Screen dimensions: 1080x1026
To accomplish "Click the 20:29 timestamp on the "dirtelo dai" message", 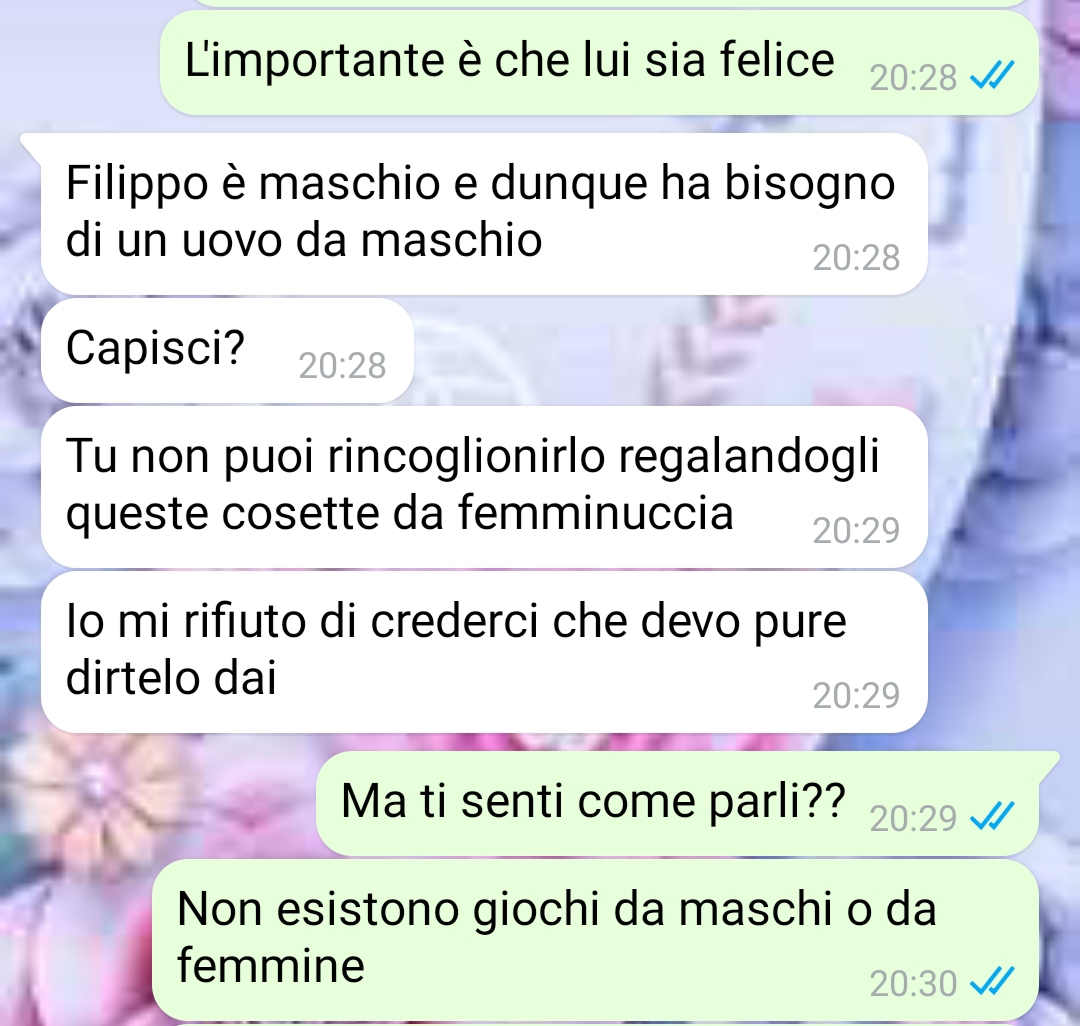I will tap(856, 695).
